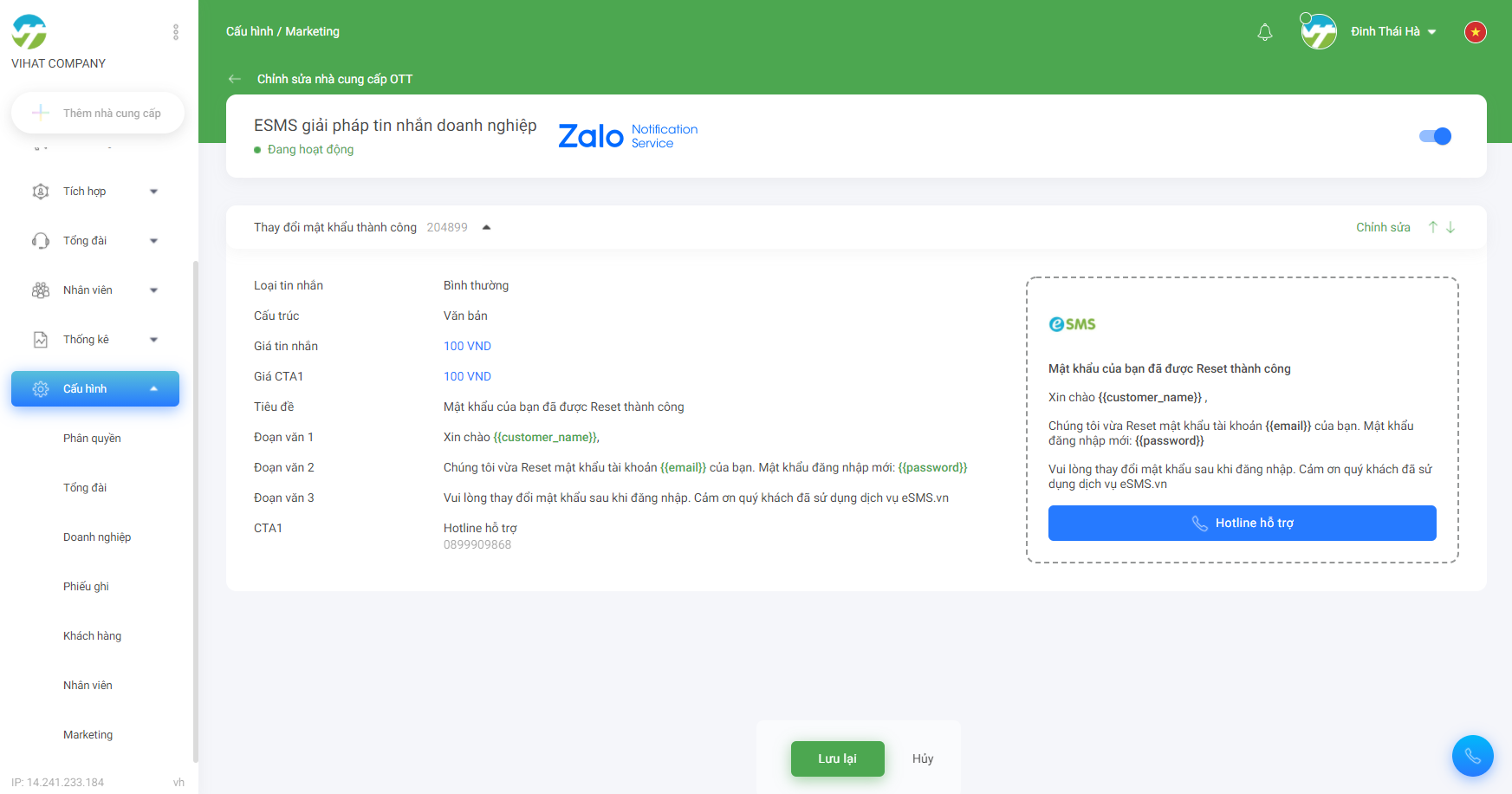Toggle the Zalo provider active switch

tap(1435, 136)
